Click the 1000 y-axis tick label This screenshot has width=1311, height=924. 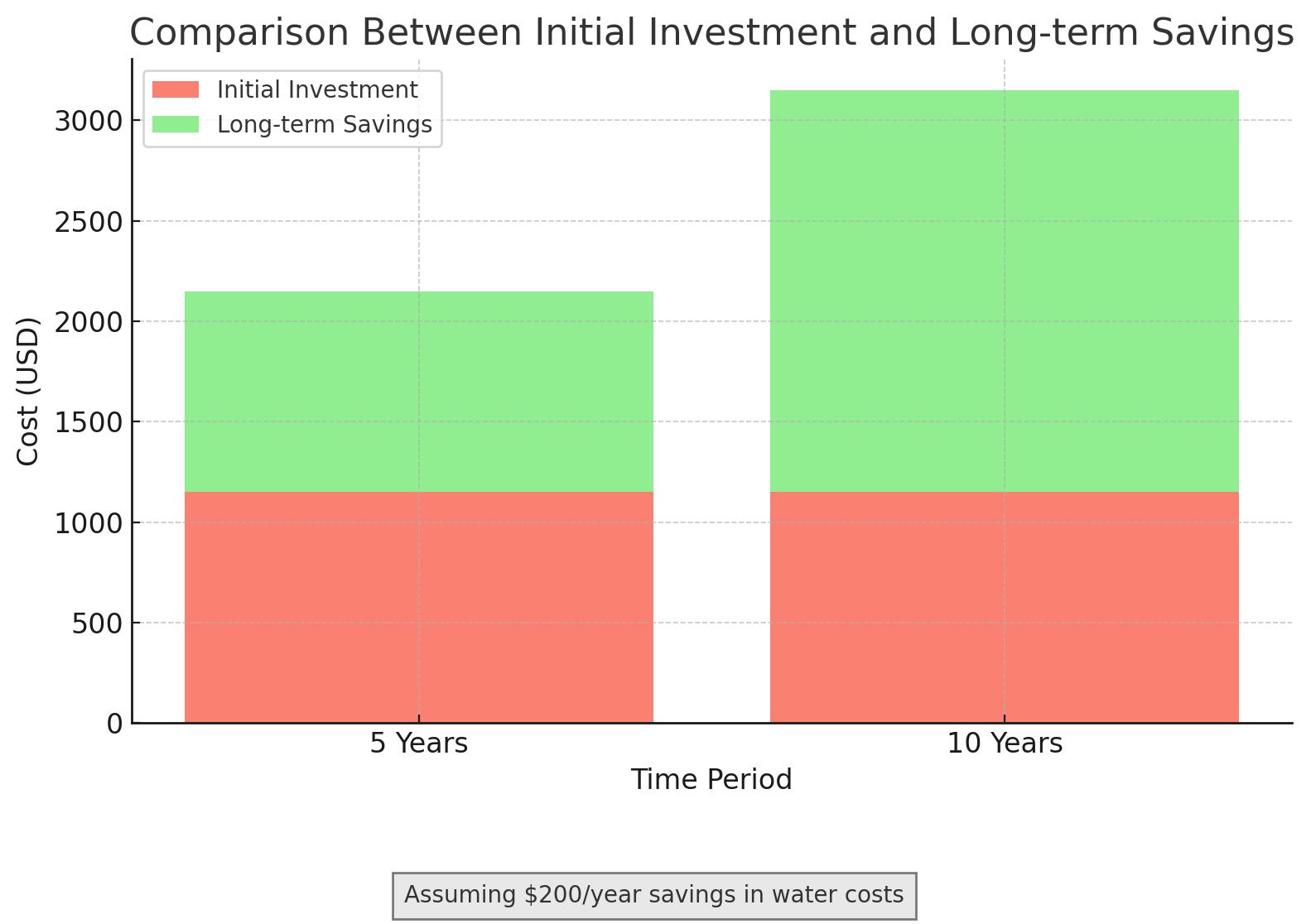click(x=88, y=523)
